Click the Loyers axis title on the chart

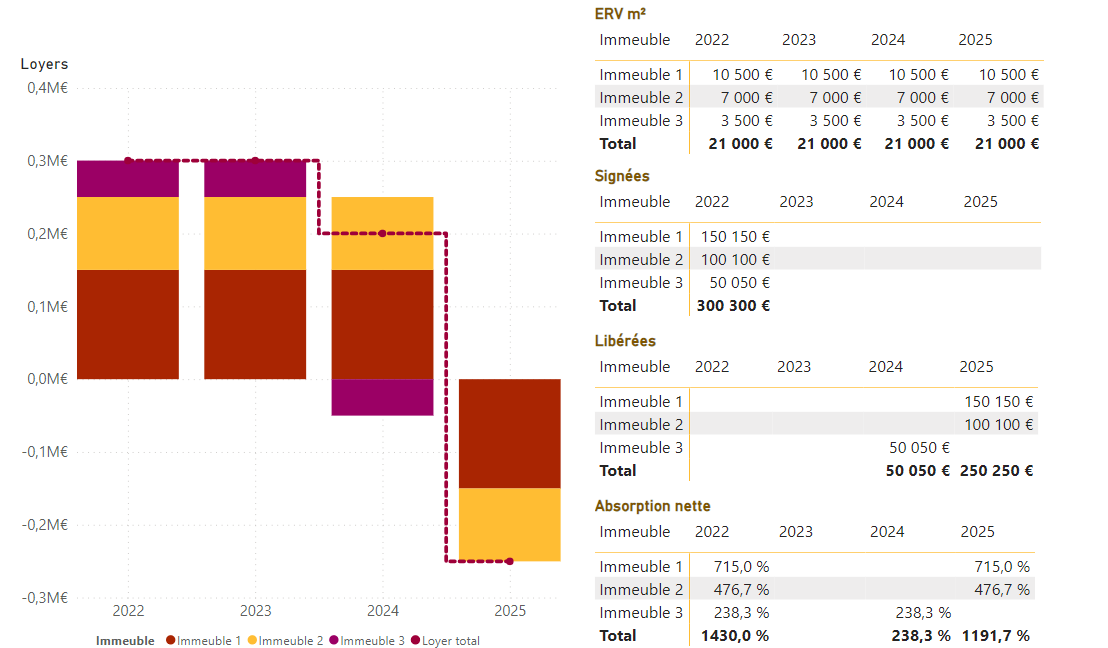pyautogui.click(x=45, y=63)
